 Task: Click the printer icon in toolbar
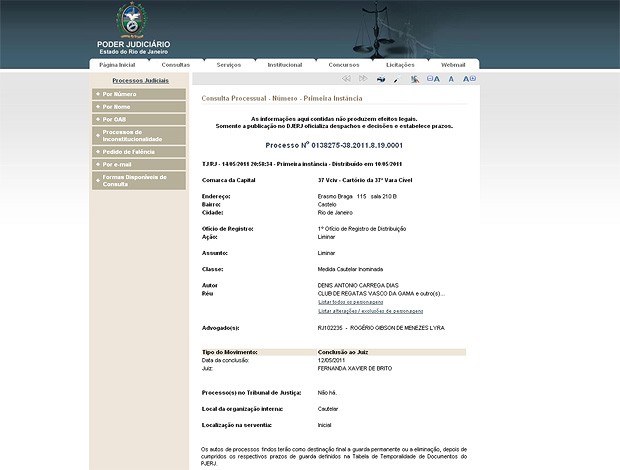click(381, 78)
